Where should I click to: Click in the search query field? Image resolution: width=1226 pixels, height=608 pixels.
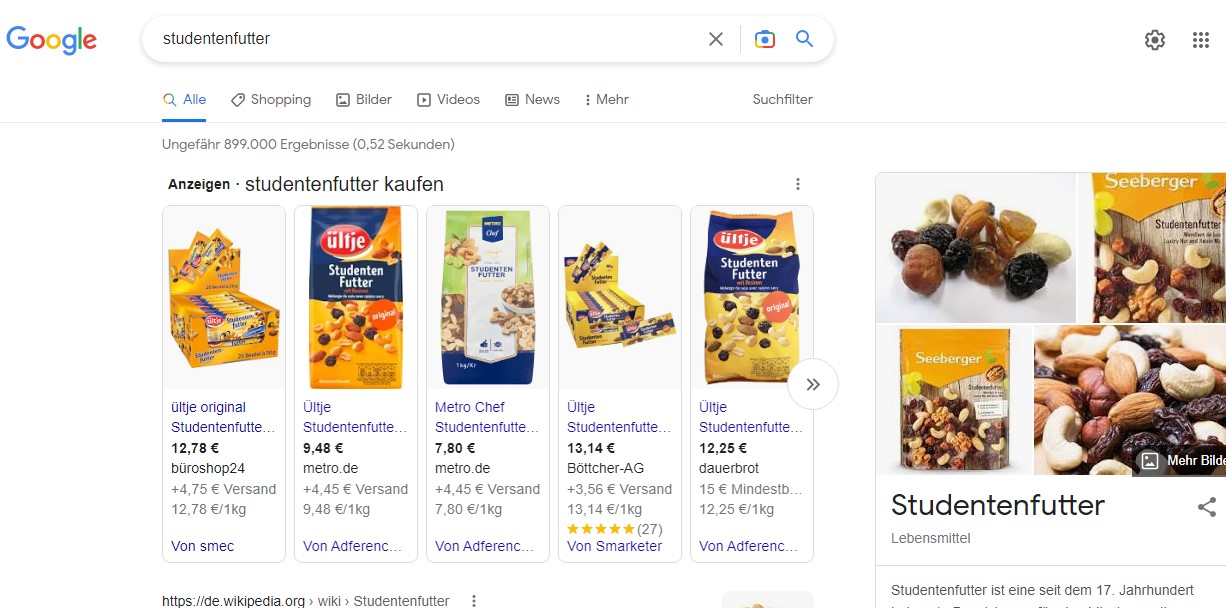click(x=420, y=39)
